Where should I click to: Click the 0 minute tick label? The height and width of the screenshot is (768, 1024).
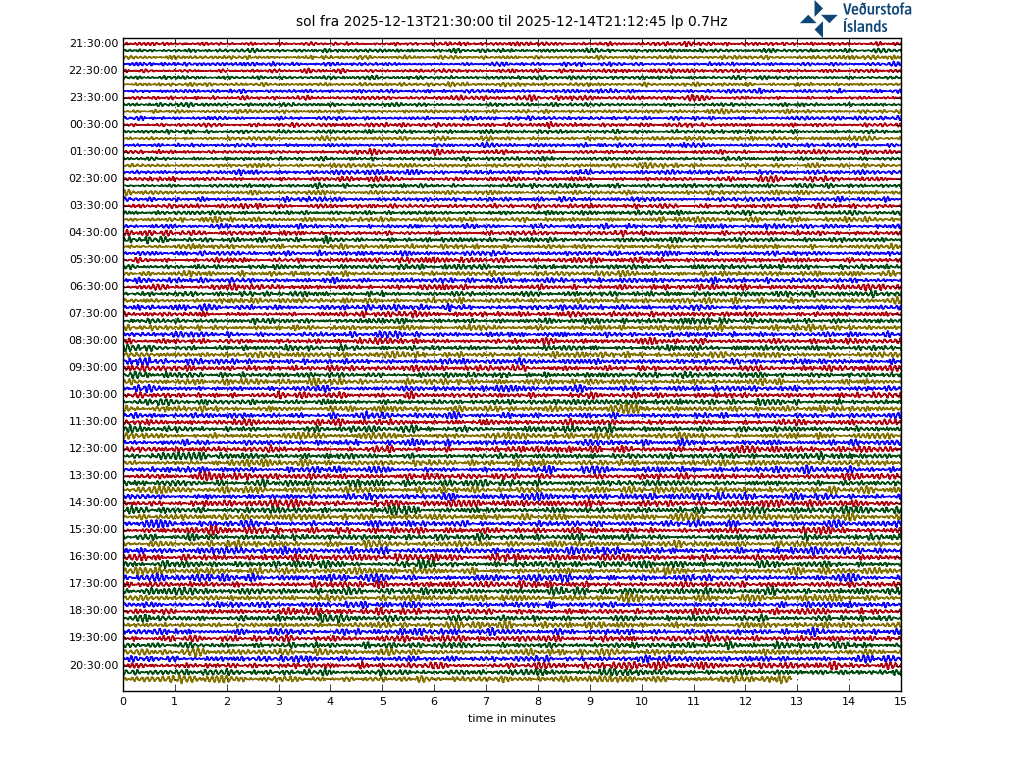point(123,701)
